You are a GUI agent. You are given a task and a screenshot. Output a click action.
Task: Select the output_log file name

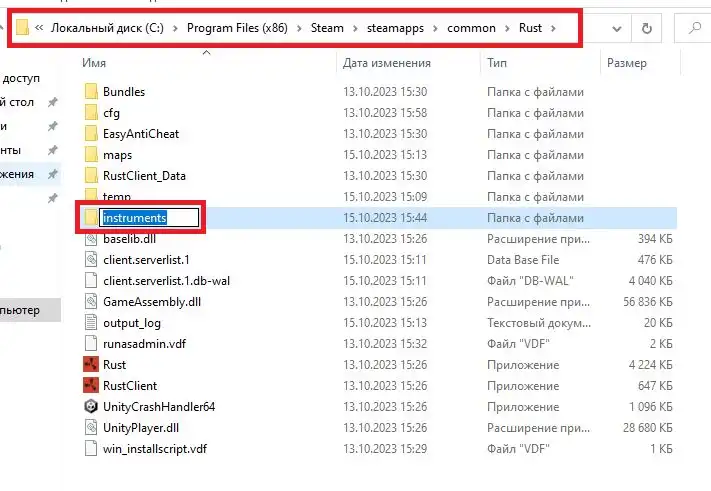[131, 323]
